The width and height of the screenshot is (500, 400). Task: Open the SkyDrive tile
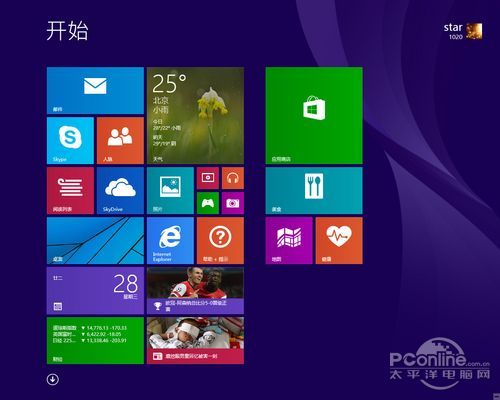120,191
